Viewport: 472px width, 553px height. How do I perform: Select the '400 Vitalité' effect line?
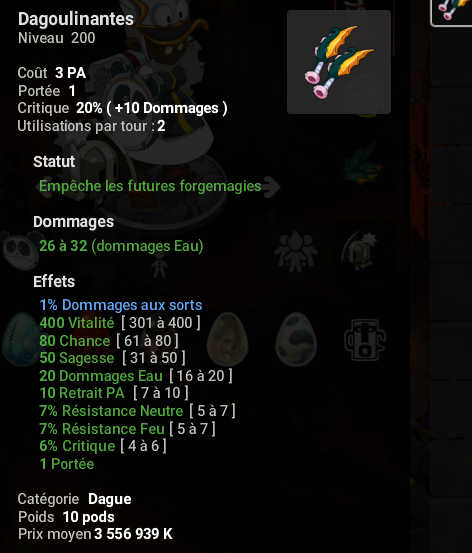pos(120,323)
